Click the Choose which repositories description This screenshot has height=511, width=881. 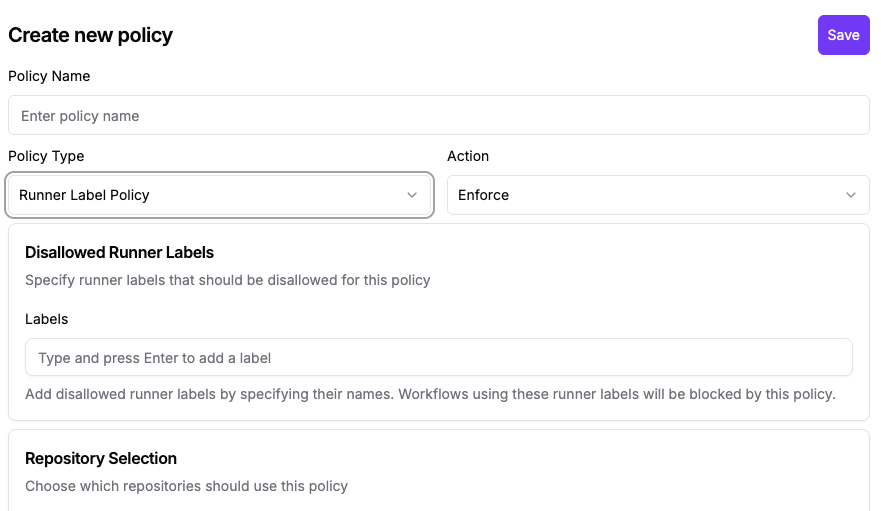187,486
